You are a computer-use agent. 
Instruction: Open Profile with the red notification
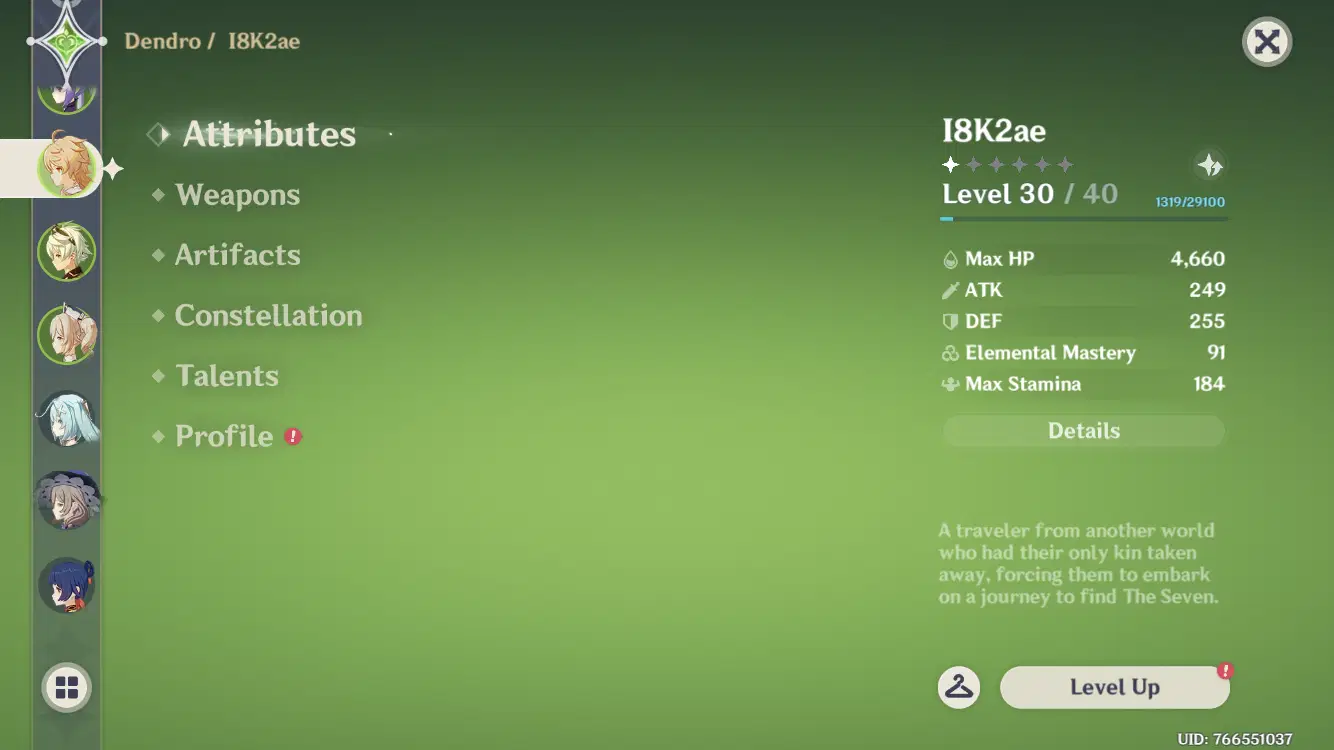(224, 436)
